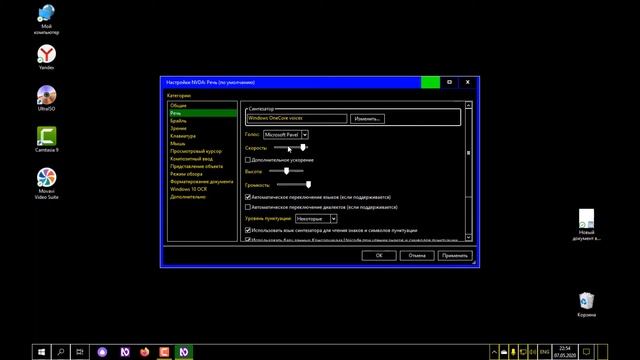The image size is (640, 360).
Task: Click the settings panel scrollbar thumb
Action: [468, 153]
